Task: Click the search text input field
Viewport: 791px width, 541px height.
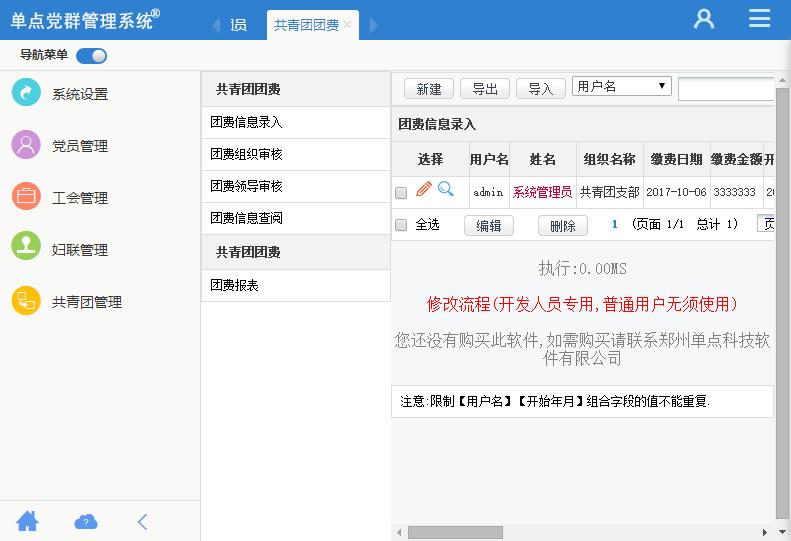Action: tap(726, 89)
